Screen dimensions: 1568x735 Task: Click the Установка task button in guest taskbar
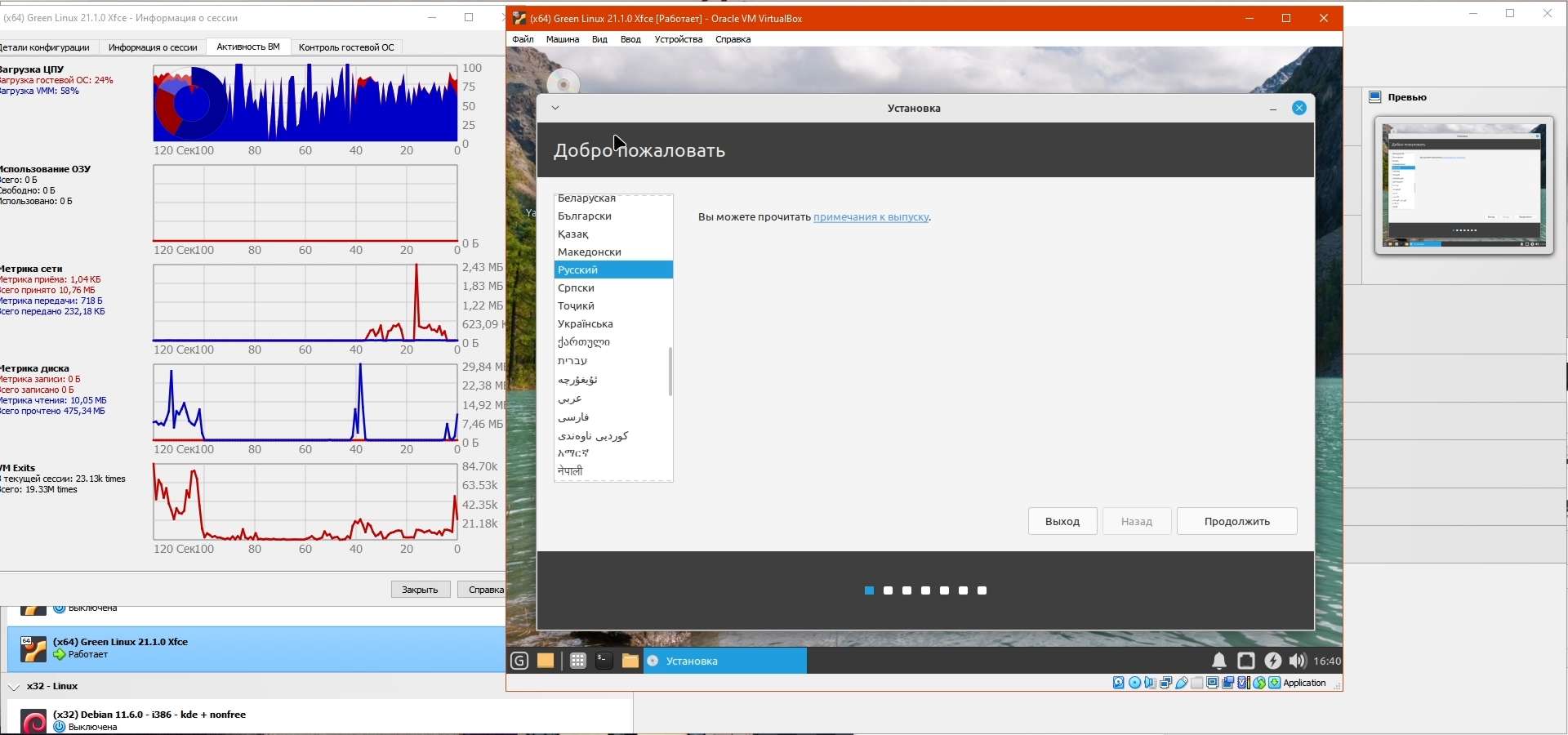point(725,661)
